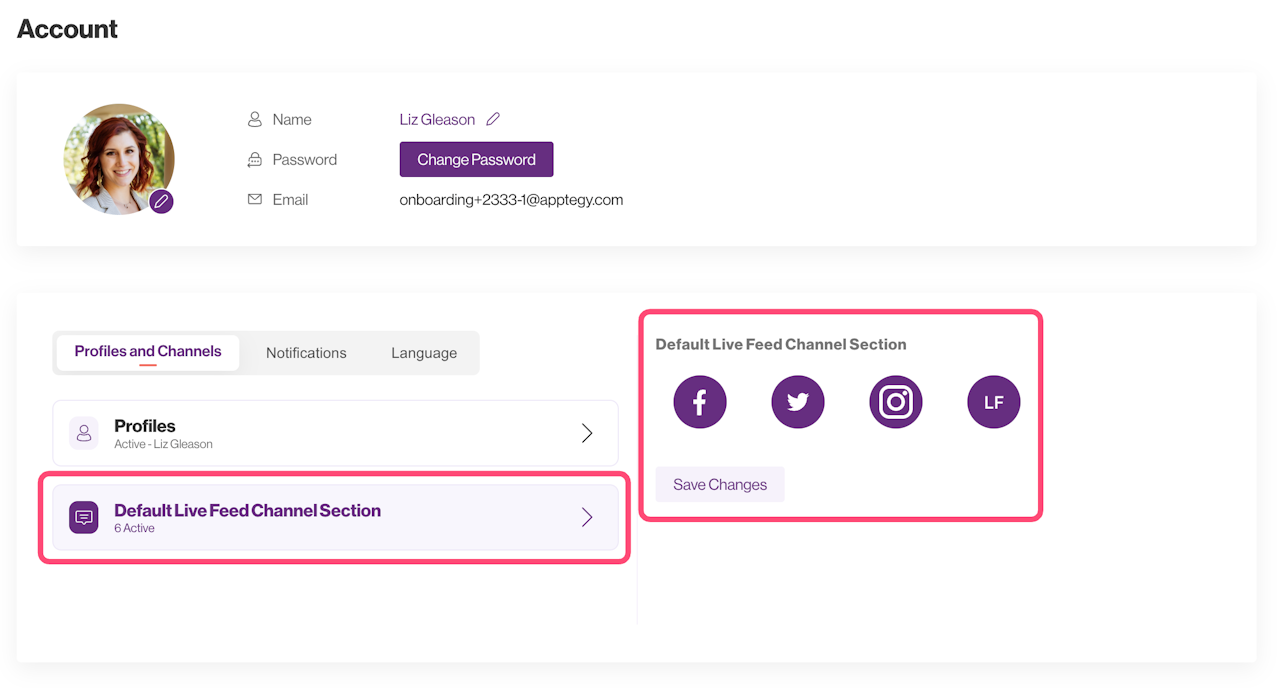1280x688 pixels.
Task: Click the Email envelope icon
Action: pyautogui.click(x=254, y=200)
